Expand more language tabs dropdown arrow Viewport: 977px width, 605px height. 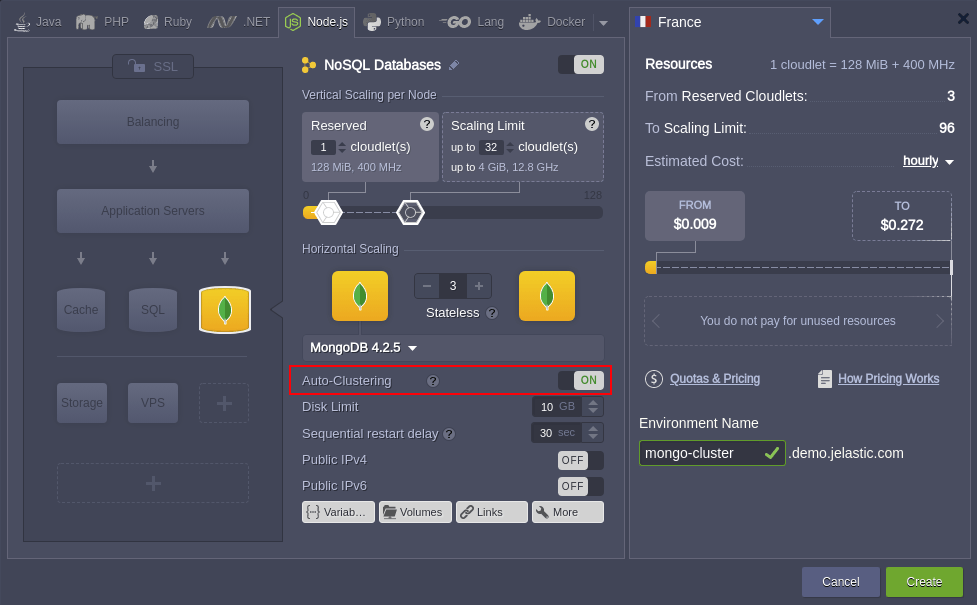pos(603,23)
